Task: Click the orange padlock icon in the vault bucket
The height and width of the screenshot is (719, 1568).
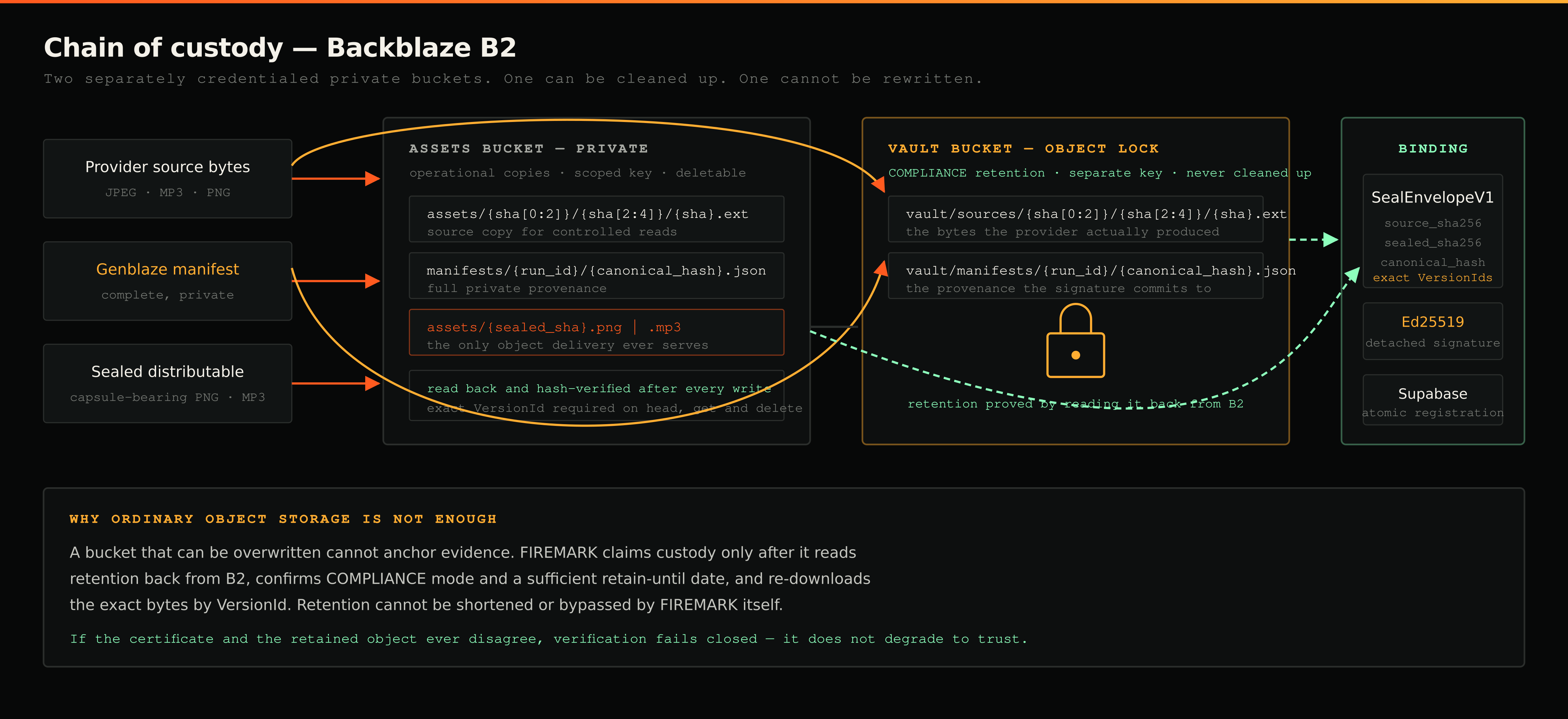Action: coord(1076,341)
